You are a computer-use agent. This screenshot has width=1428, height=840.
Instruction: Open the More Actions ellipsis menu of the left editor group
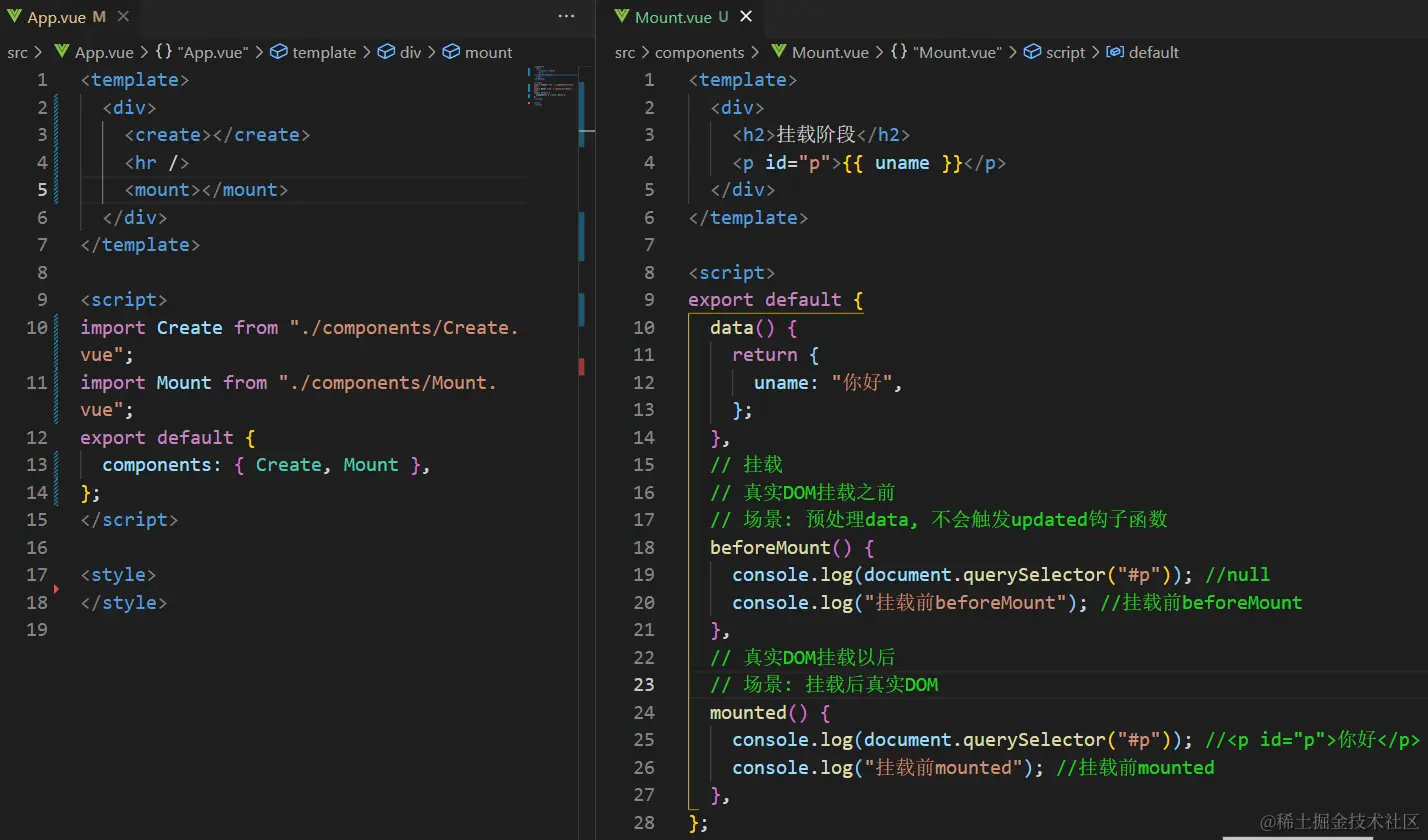(566, 17)
